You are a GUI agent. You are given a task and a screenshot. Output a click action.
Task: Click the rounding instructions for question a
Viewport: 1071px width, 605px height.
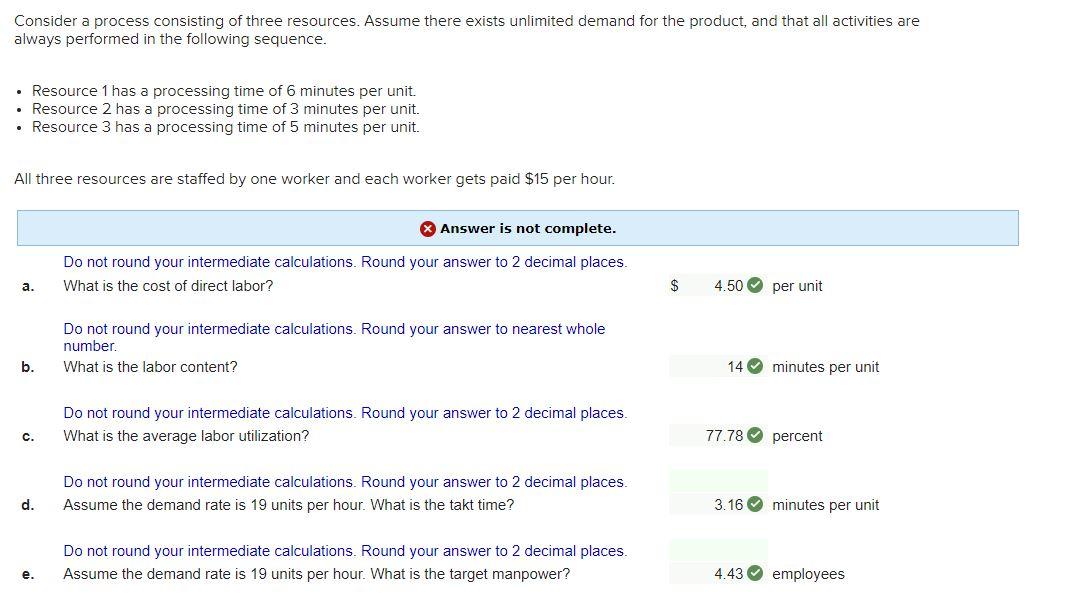tap(345, 262)
